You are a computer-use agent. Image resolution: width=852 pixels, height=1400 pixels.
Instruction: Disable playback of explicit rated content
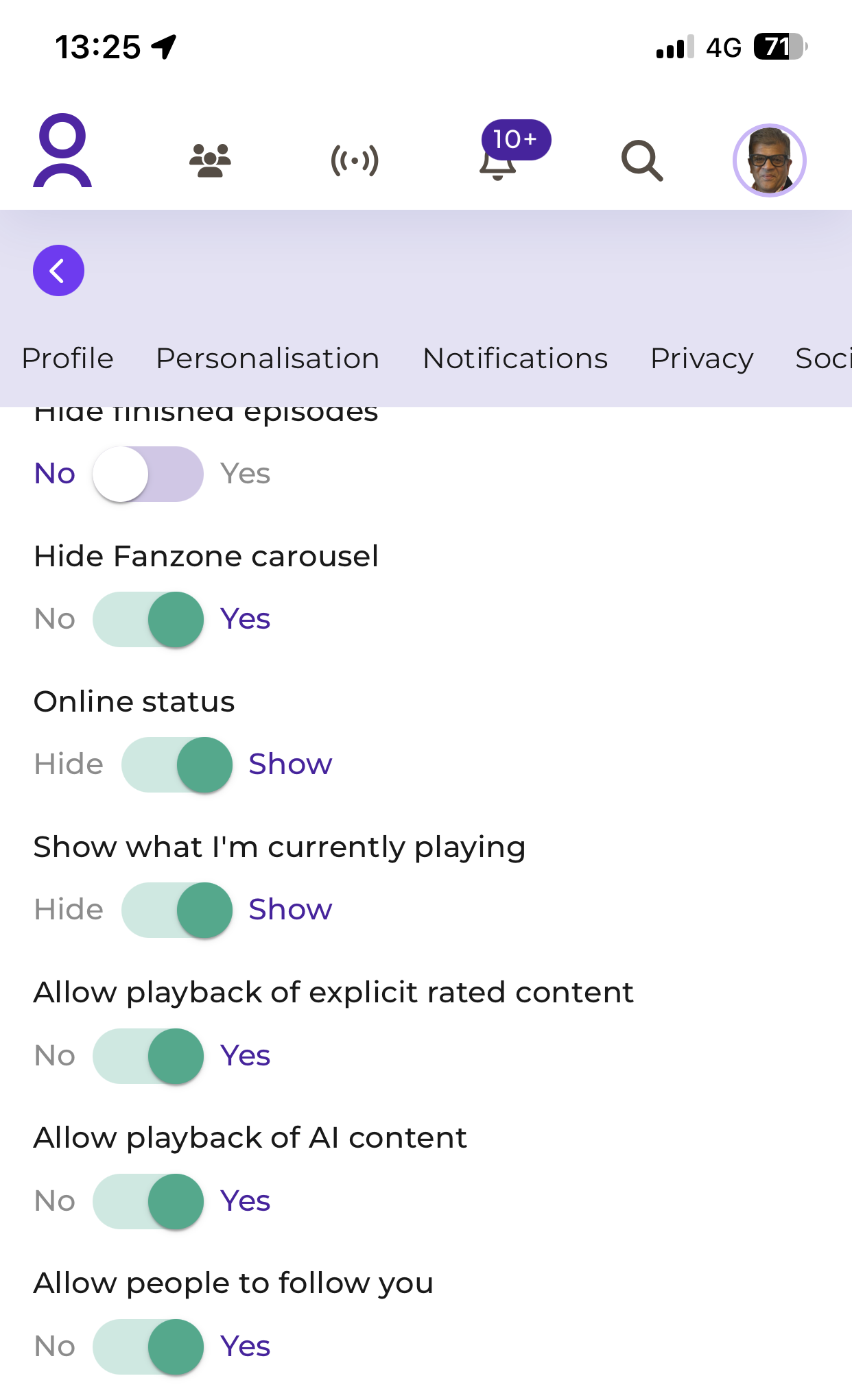tap(147, 1056)
